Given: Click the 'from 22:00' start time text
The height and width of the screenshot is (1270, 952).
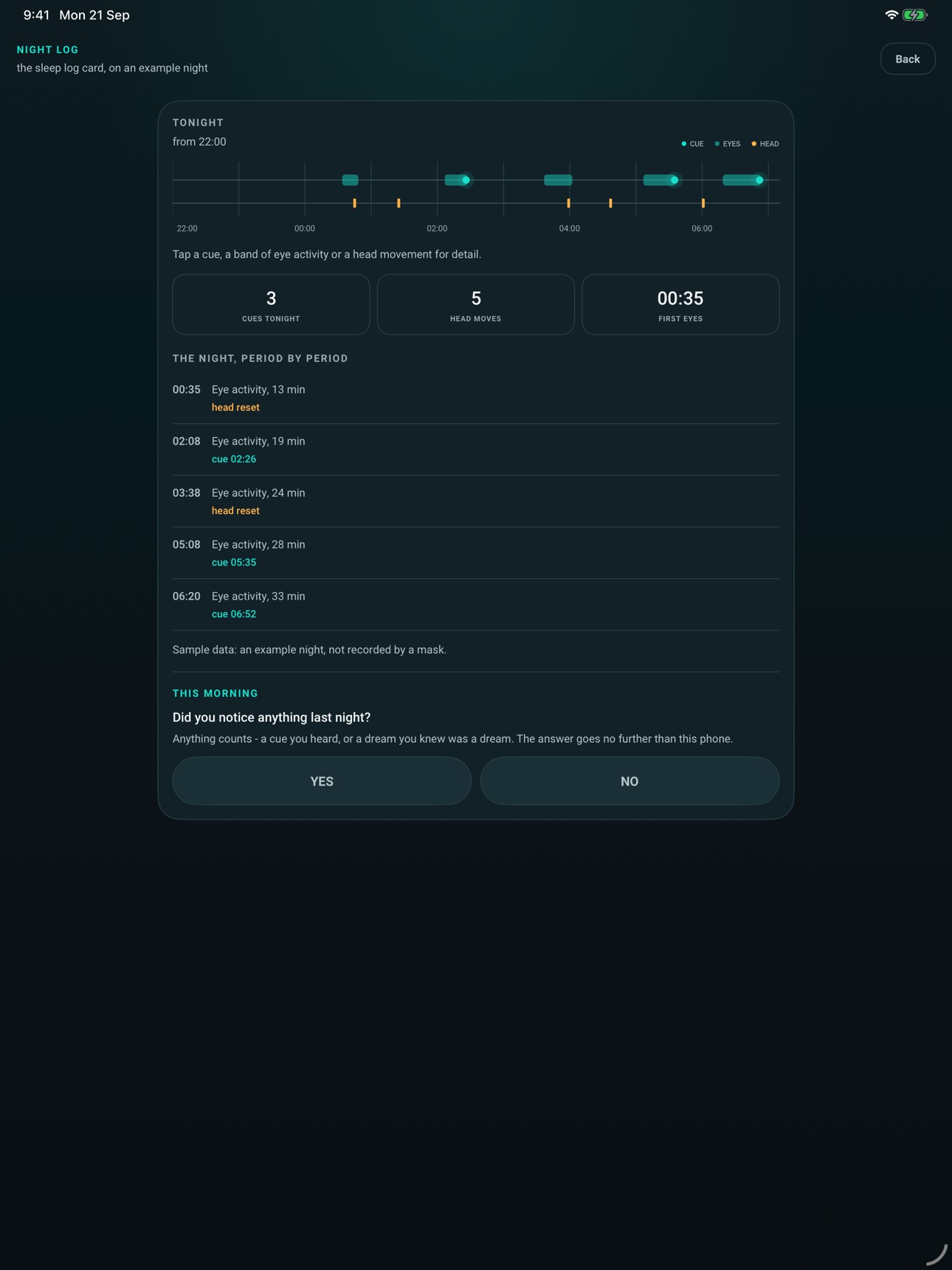Looking at the screenshot, I should point(199,142).
